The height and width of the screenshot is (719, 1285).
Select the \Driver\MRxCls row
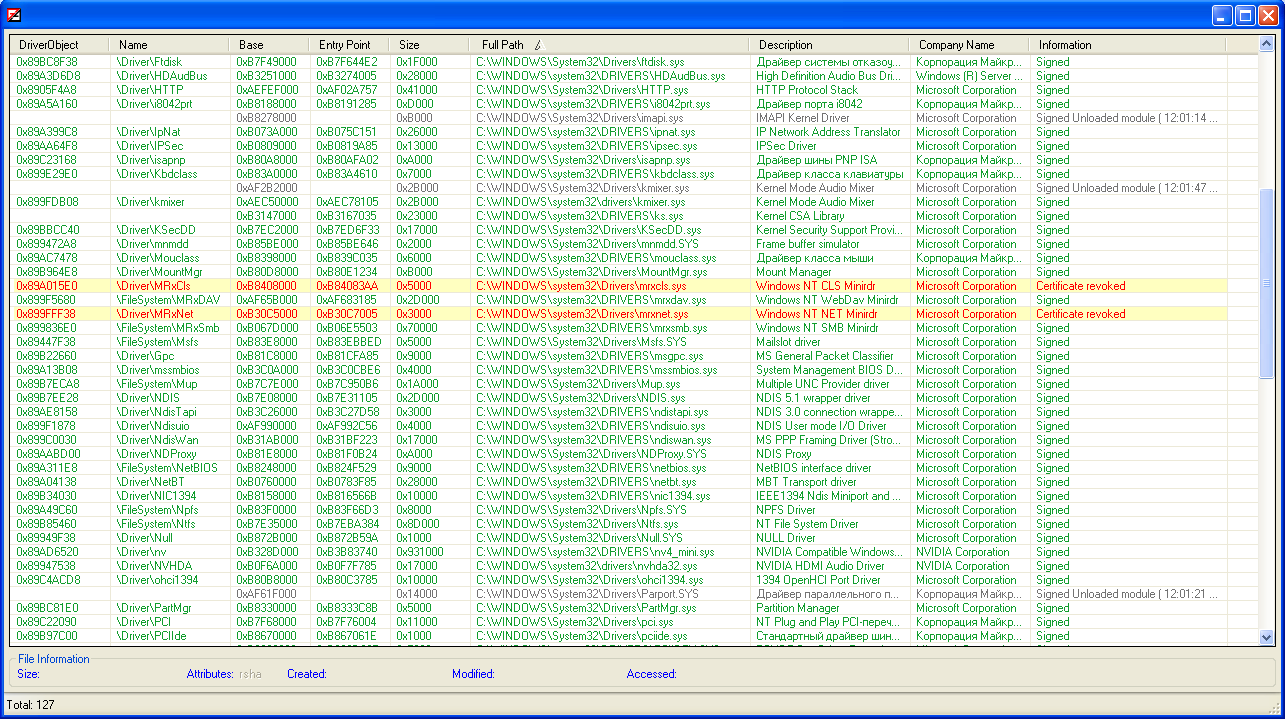tap(618, 286)
